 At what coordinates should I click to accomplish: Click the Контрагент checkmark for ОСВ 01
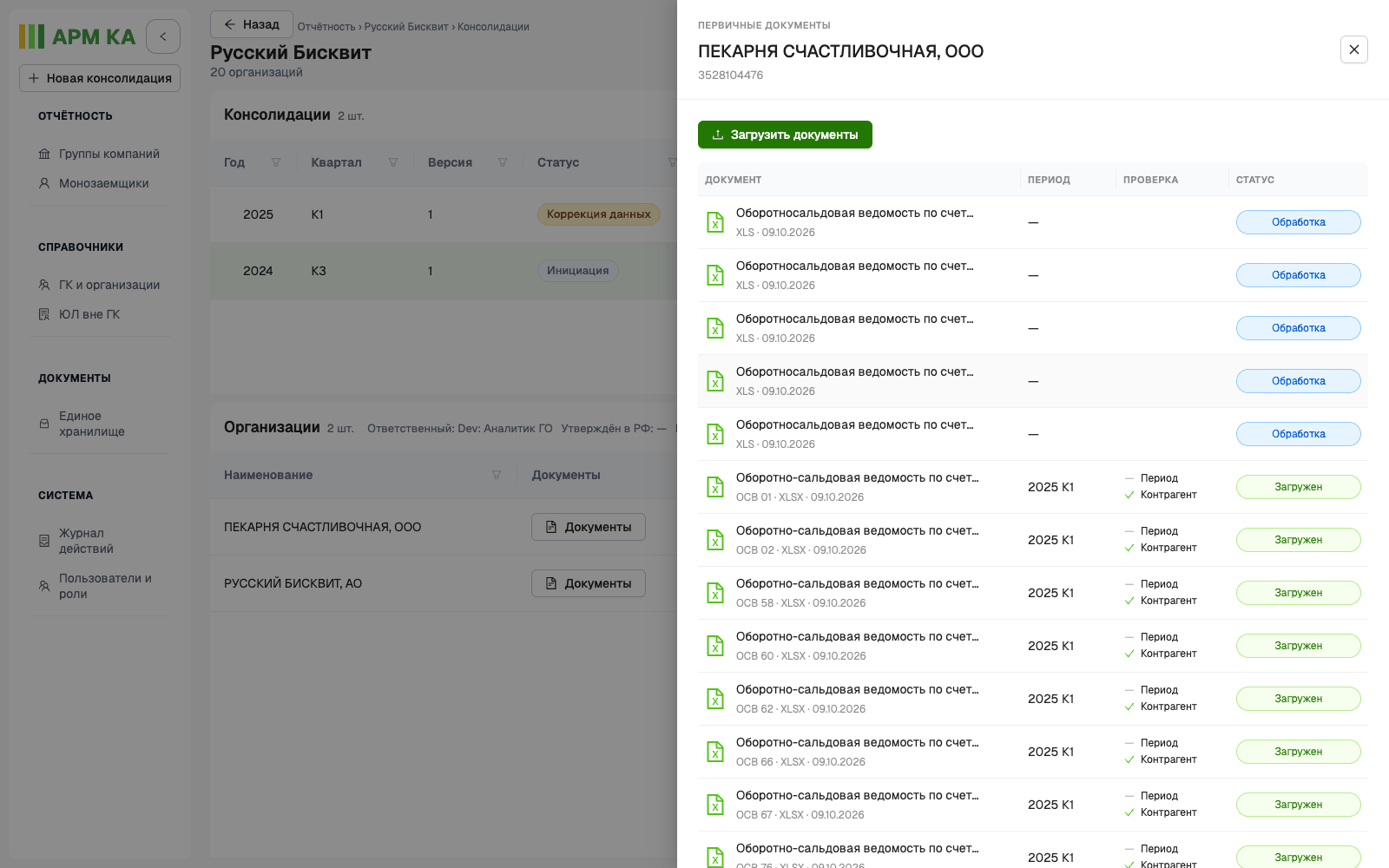pos(1129,495)
